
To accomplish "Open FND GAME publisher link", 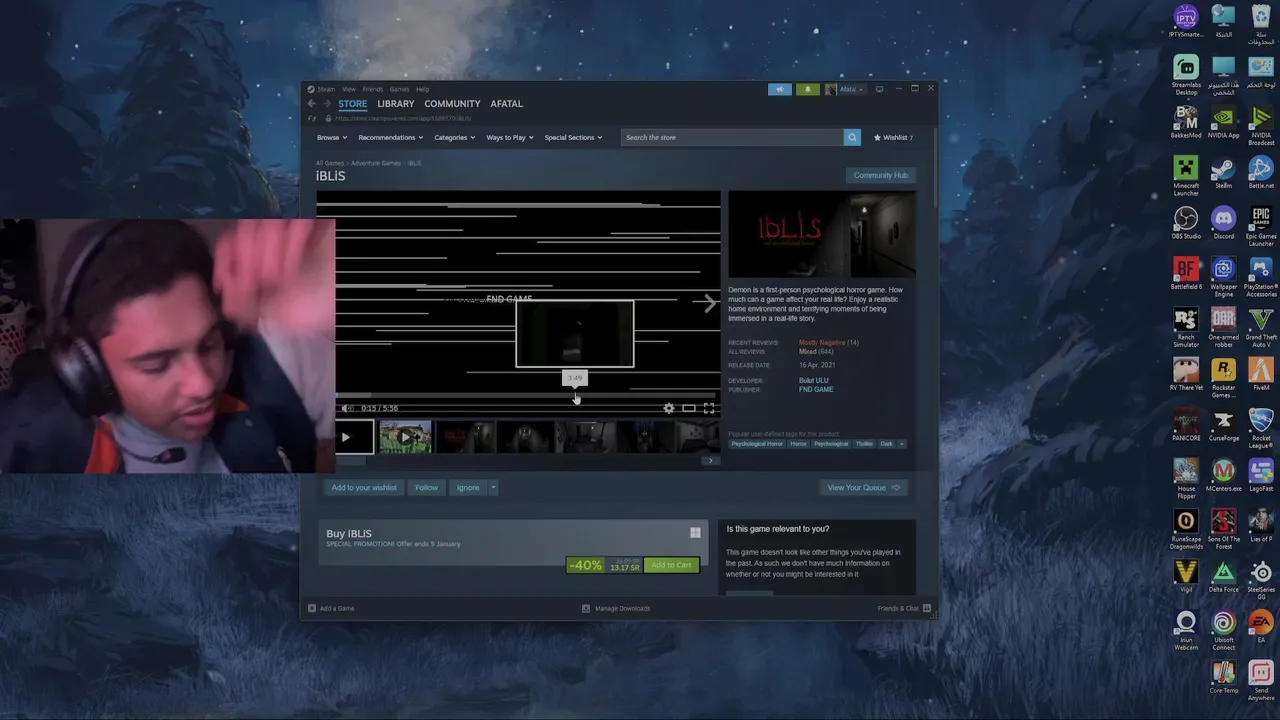I will click(x=816, y=389).
